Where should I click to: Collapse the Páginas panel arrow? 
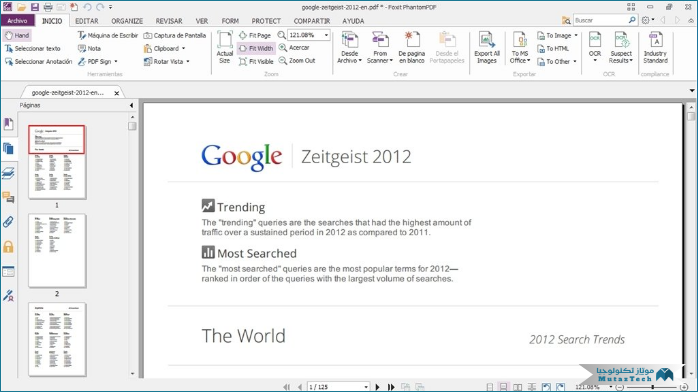pyautogui.click(x=131, y=105)
